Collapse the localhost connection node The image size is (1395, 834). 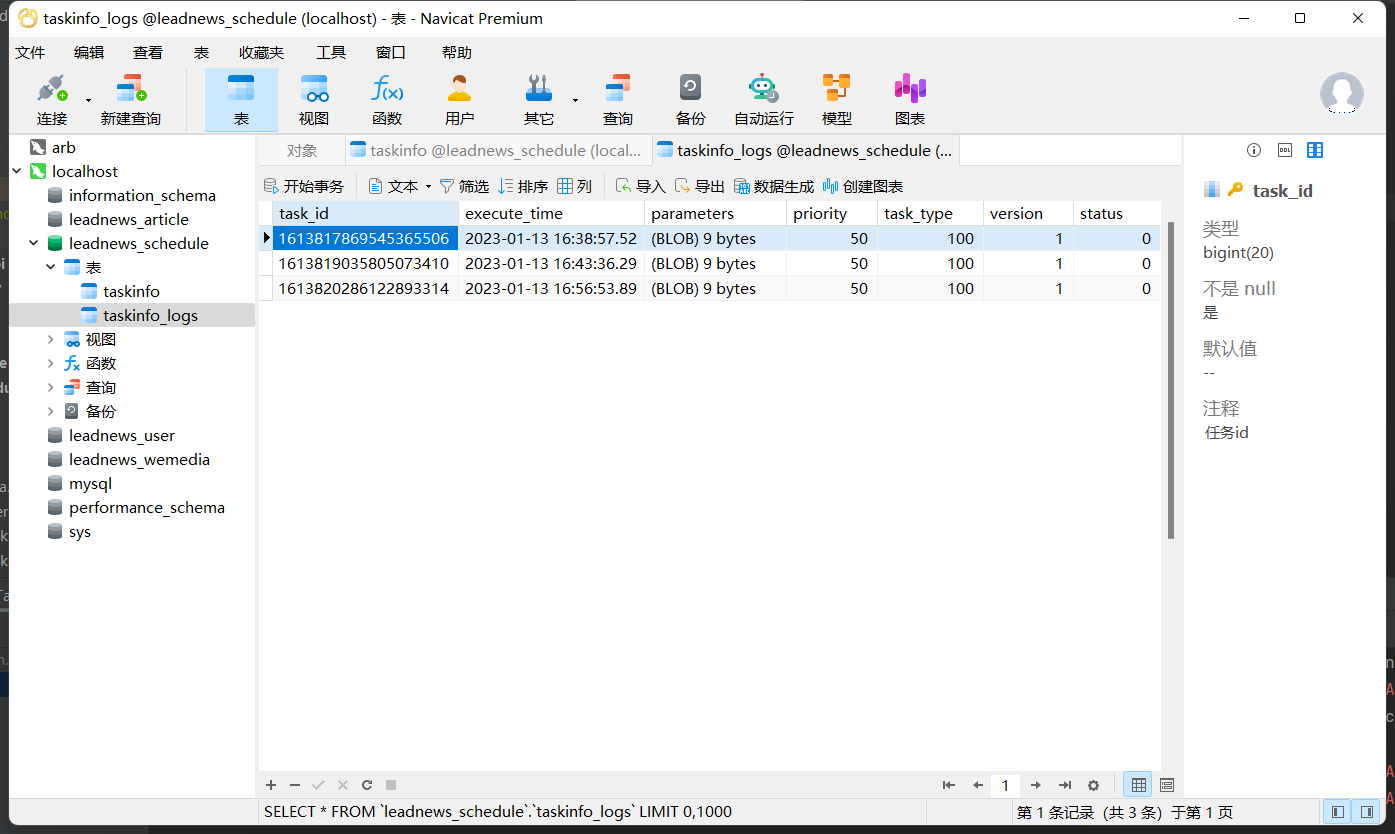[x=17, y=171]
